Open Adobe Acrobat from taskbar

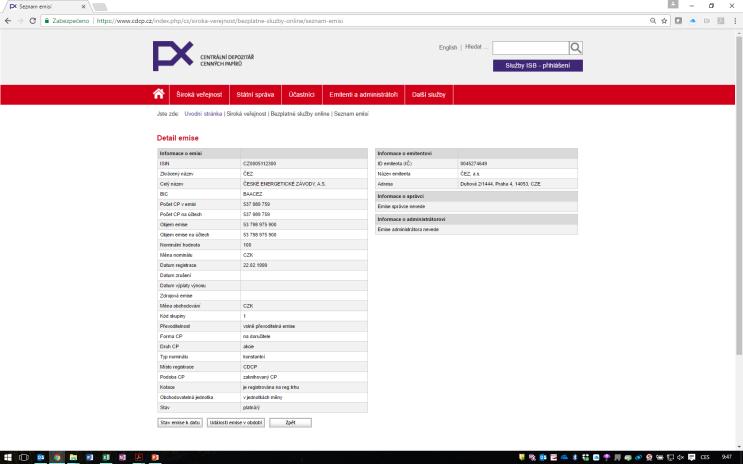click(x=138, y=457)
